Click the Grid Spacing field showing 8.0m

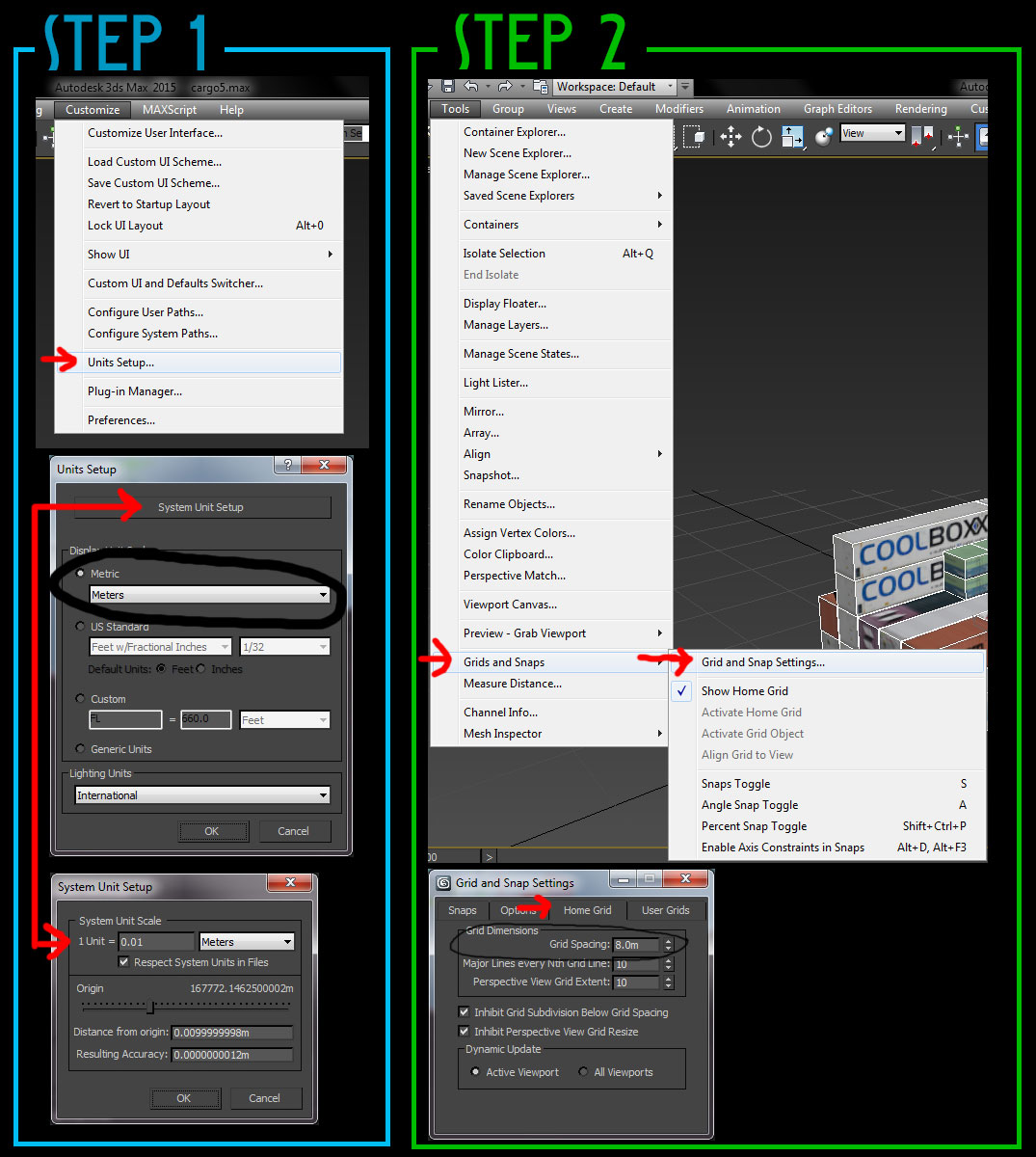tap(636, 945)
